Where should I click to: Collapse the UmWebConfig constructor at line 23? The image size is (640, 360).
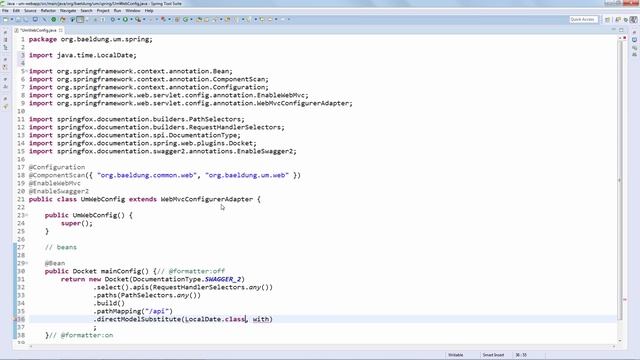pyautogui.click(x=26, y=215)
